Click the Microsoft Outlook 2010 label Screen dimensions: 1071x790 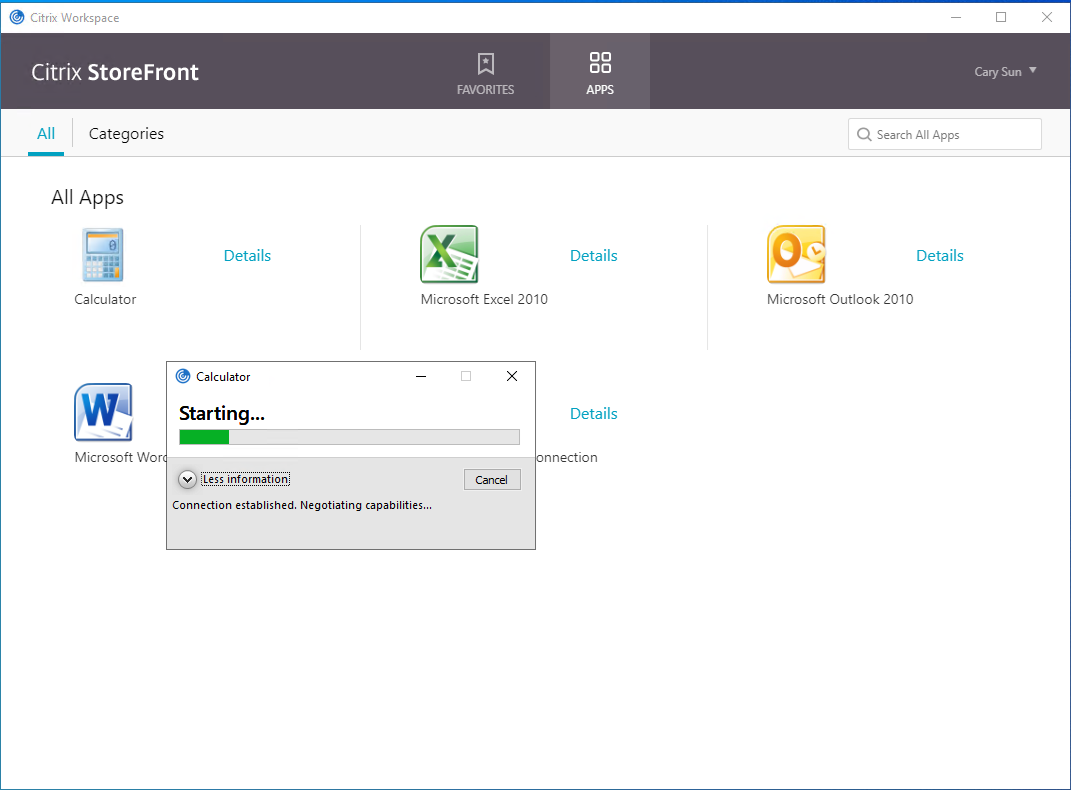pos(840,299)
